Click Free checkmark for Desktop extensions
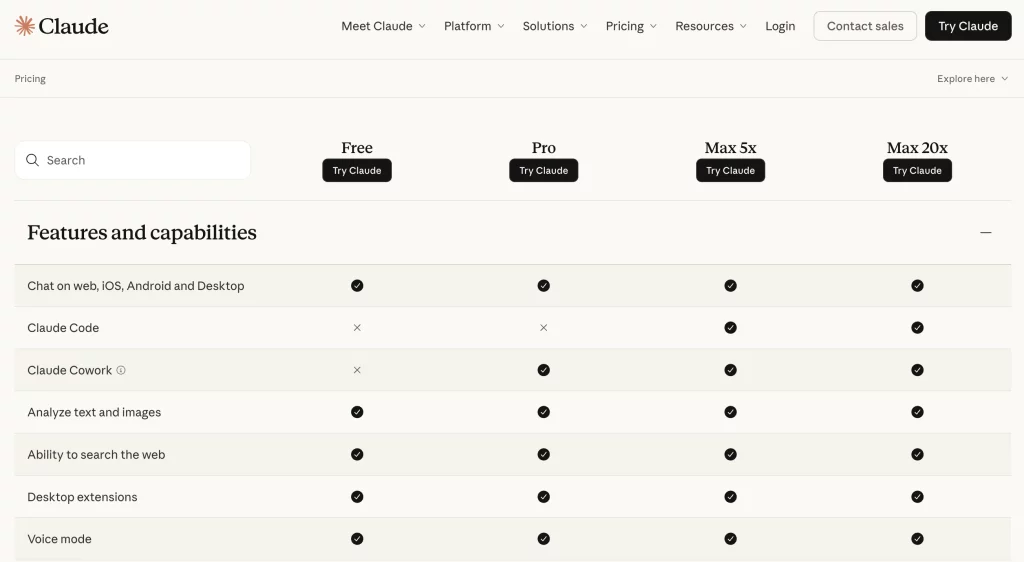The width and height of the screenshot is (1024, 562). tap(357, 497)
